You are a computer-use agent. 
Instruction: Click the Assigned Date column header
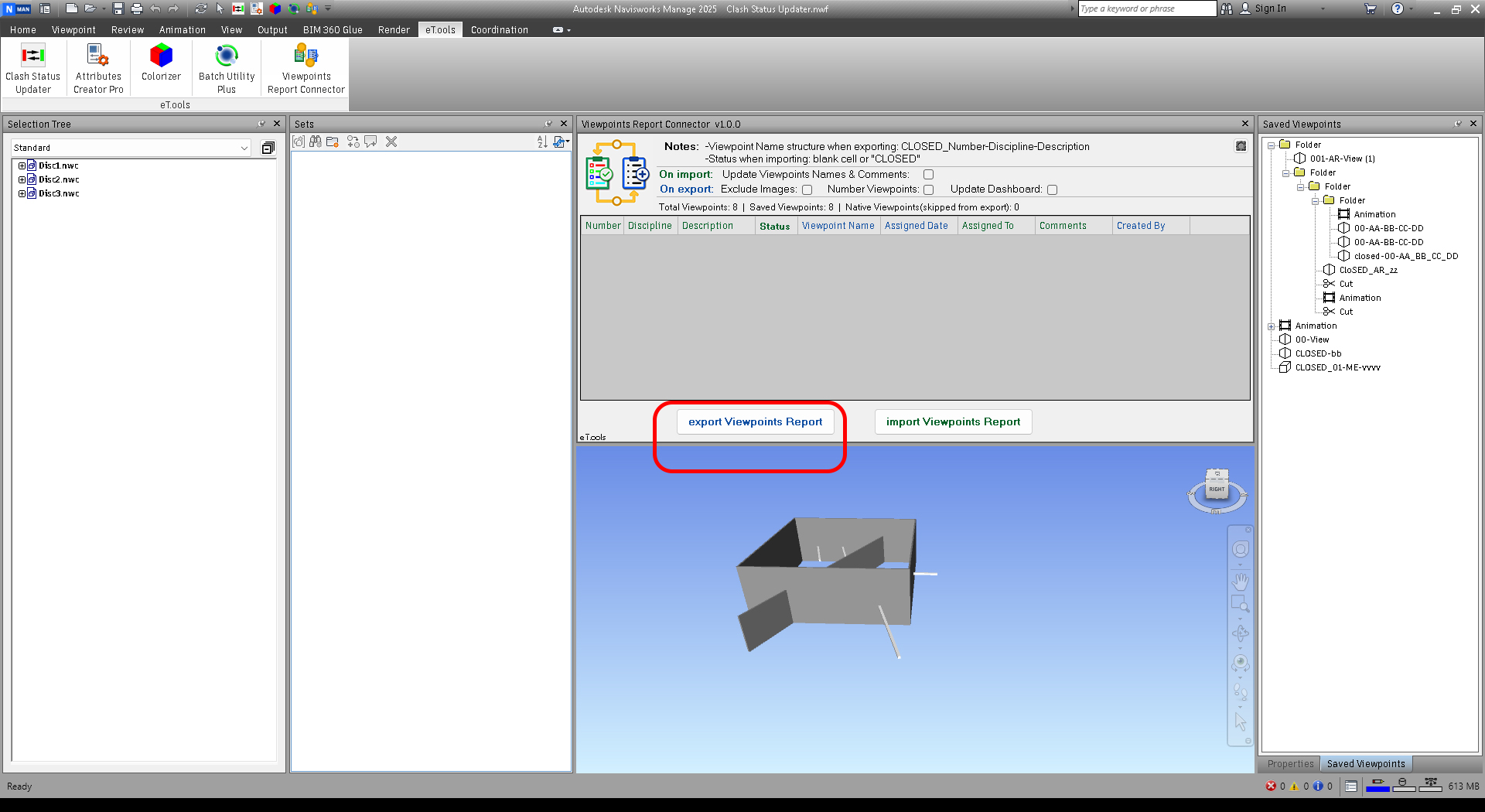click(x=917, y=226)
